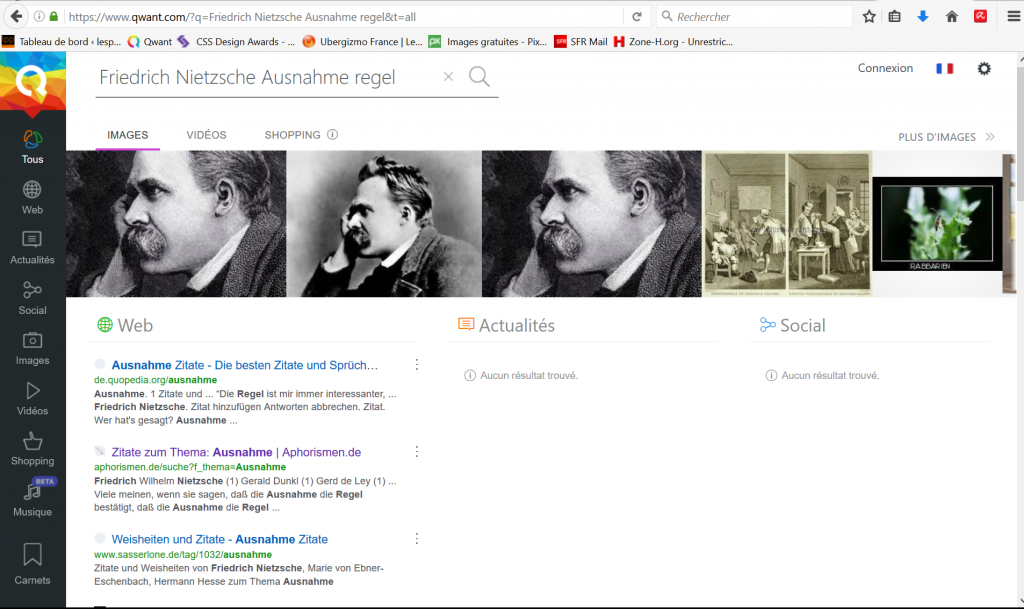Open options menu for Aphorismen.de result
The image size is (1024, 609).
coord(417,452)
